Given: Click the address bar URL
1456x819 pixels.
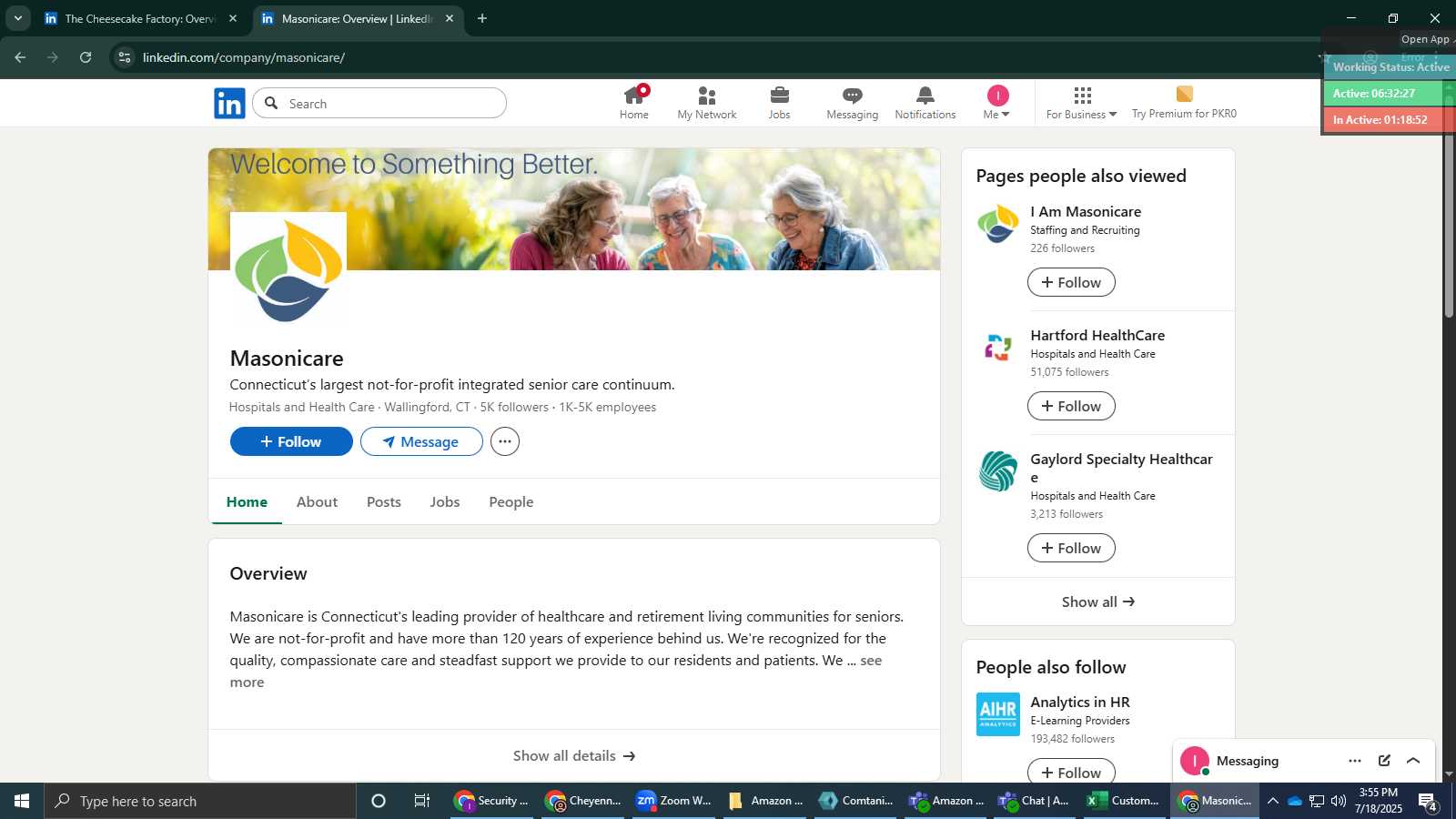Looking at the screenshot, I should [244, 57].
